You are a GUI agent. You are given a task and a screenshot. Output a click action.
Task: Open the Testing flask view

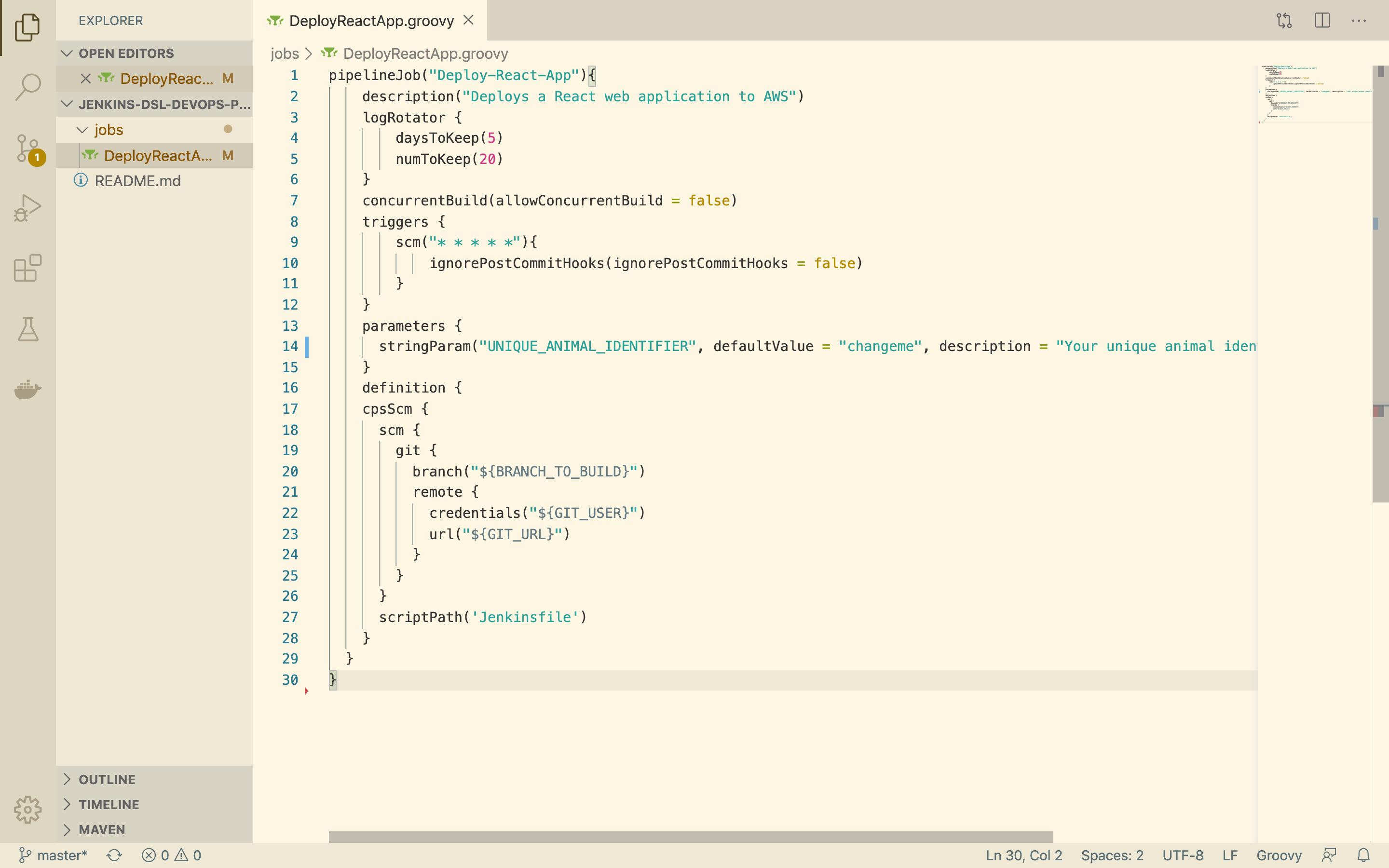pyautogui.click(x=27, y=329)
